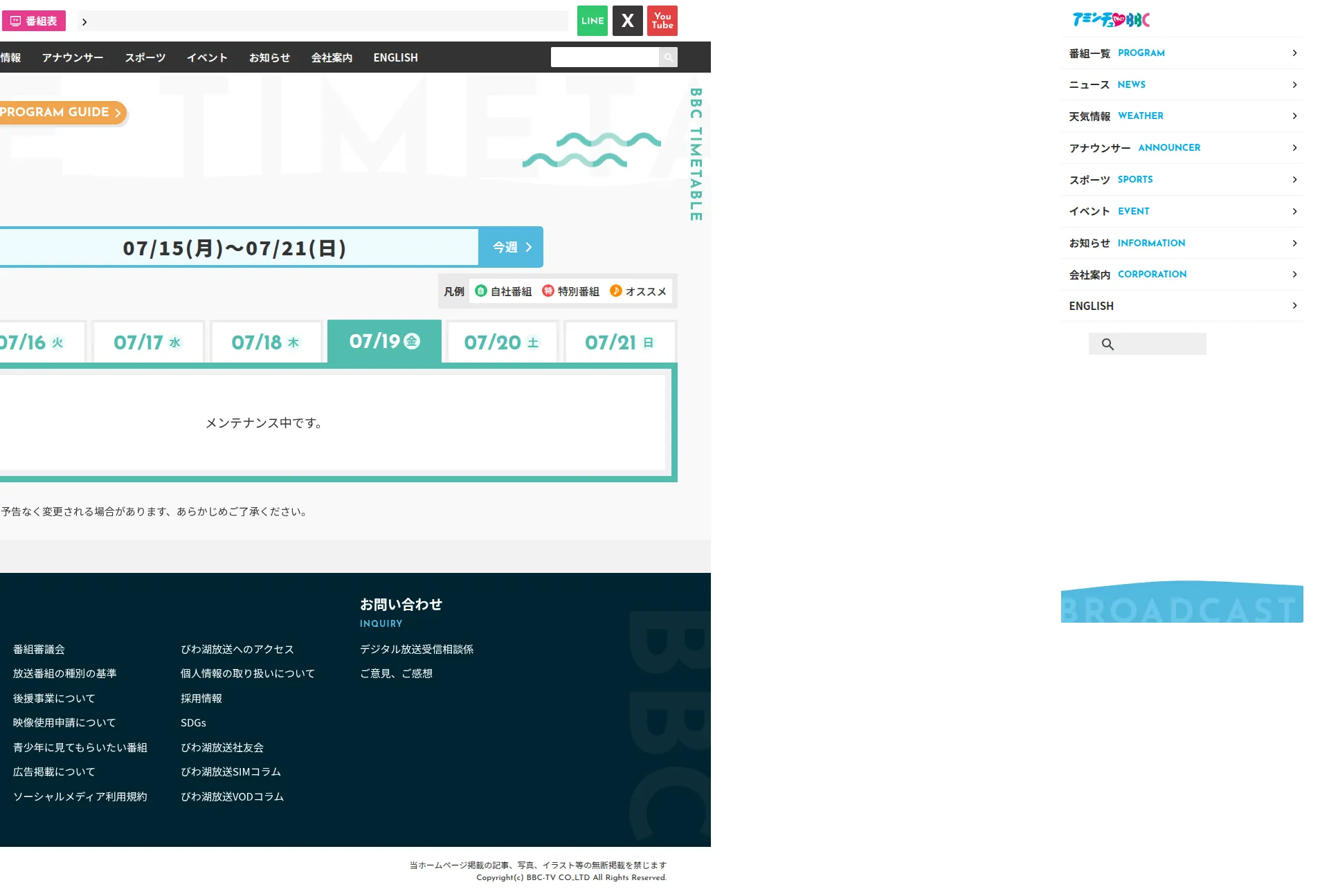Expand ENGLISH chevron in side menu
The width and height of the screenshot is (1329, 896).
point(1294,306)
